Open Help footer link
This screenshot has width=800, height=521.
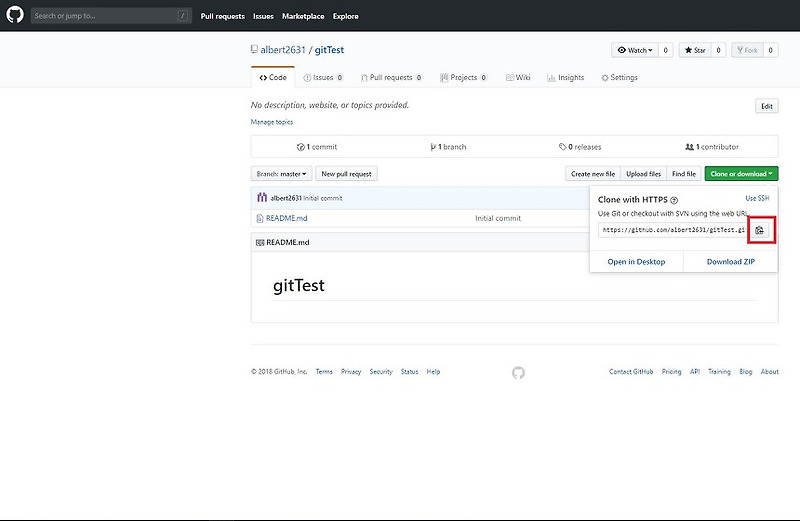point(433,372)
